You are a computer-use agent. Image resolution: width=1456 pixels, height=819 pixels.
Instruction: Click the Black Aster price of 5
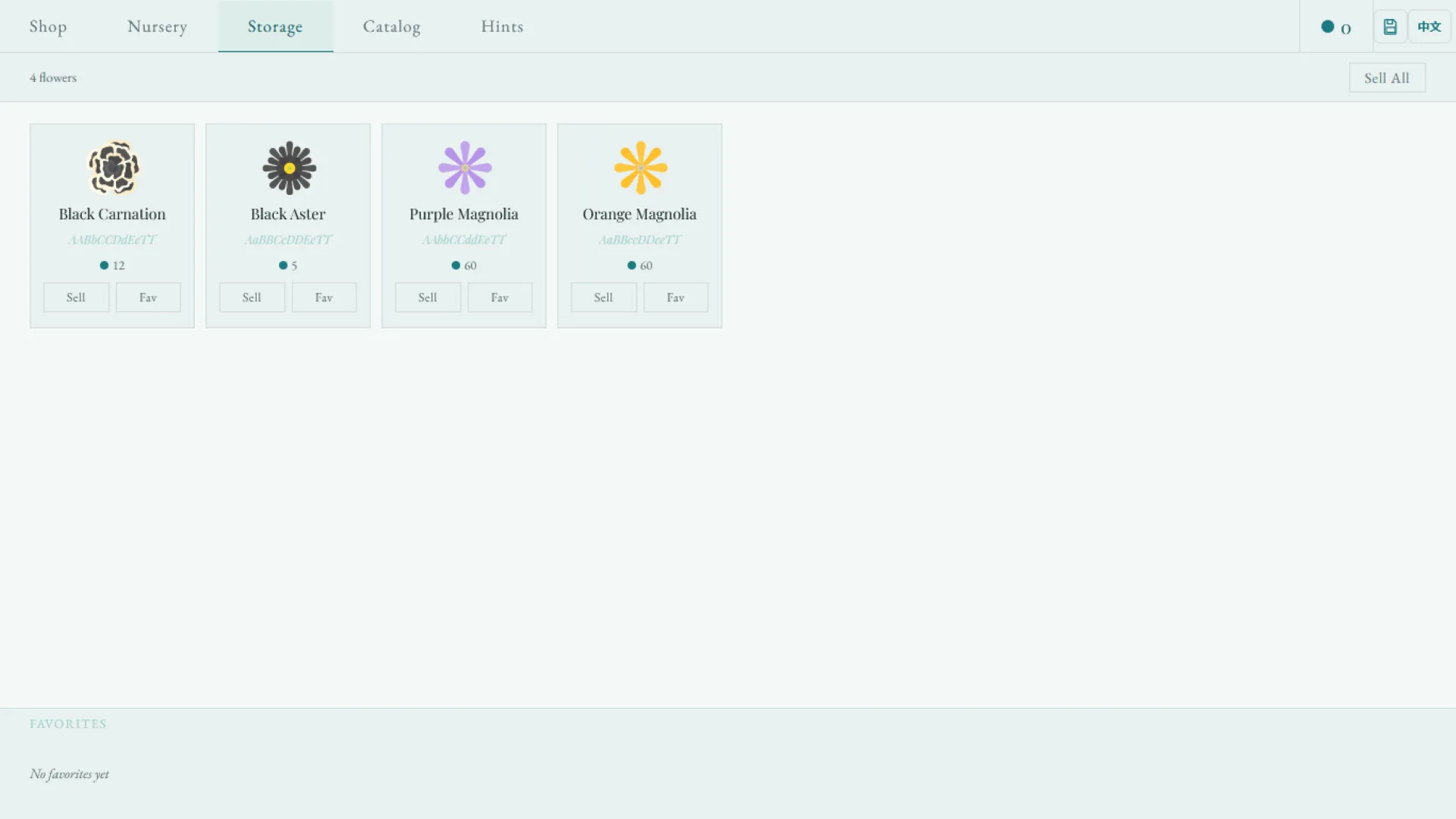[x=288, y=265]
